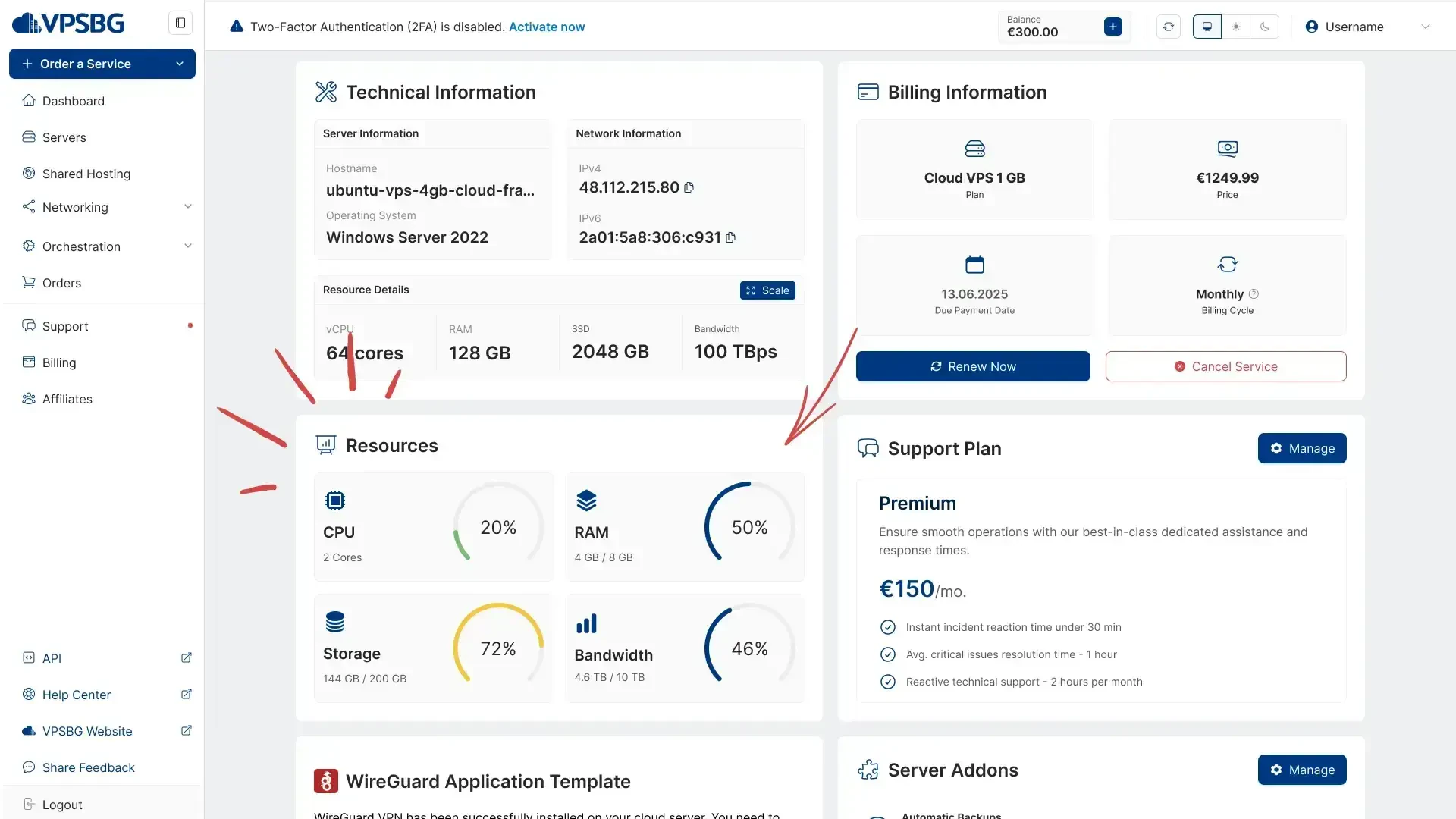Click the Storage 72% usage gauge

[498, 648]
